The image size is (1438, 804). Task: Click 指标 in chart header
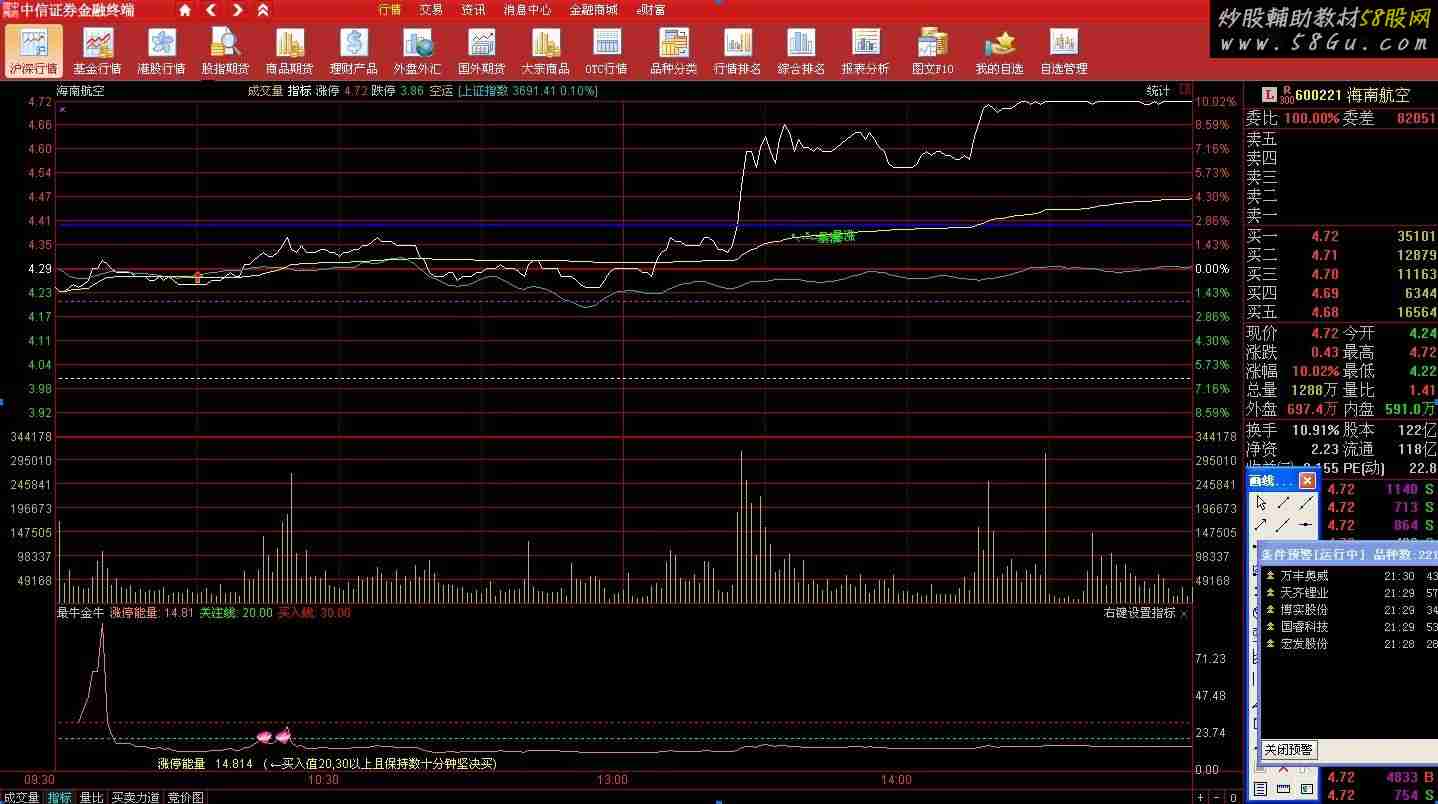click(299, 91)
